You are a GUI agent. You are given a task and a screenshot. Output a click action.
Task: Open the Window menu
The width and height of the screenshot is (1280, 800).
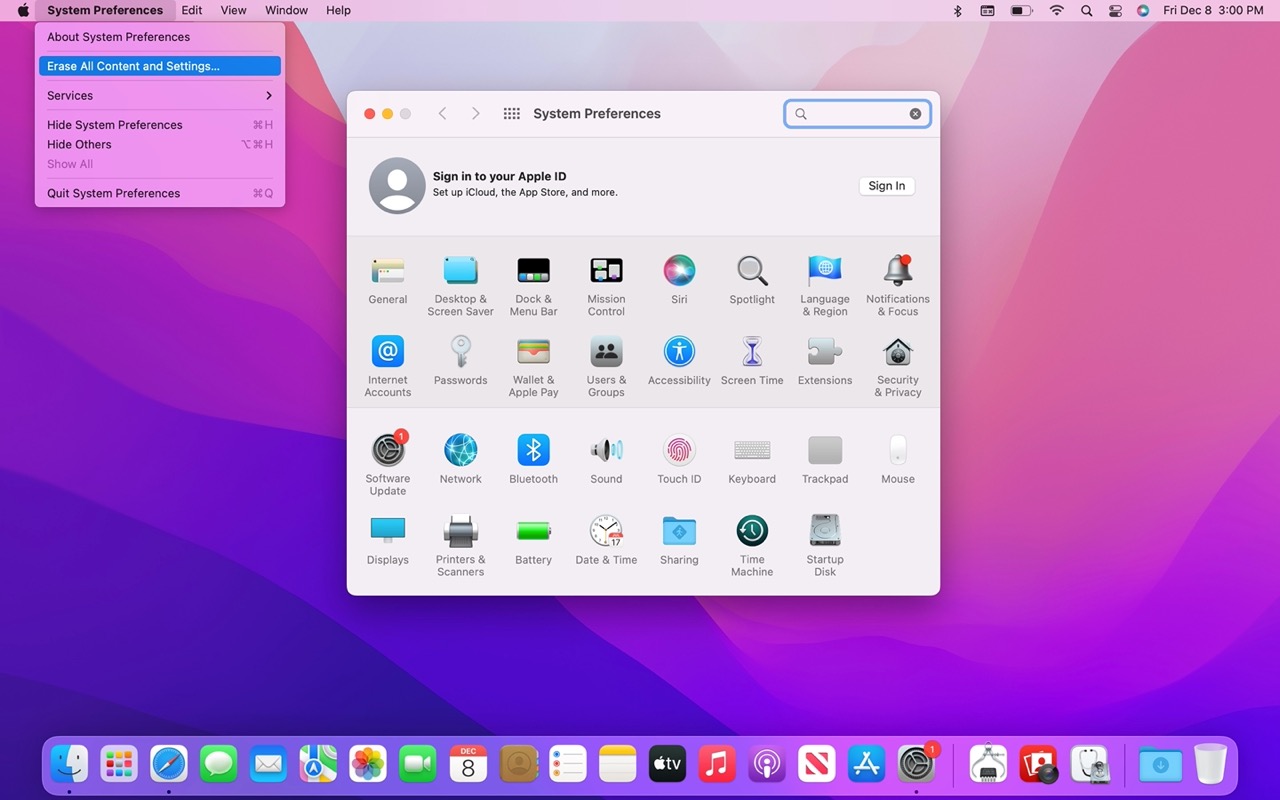[x=286, y=10]
